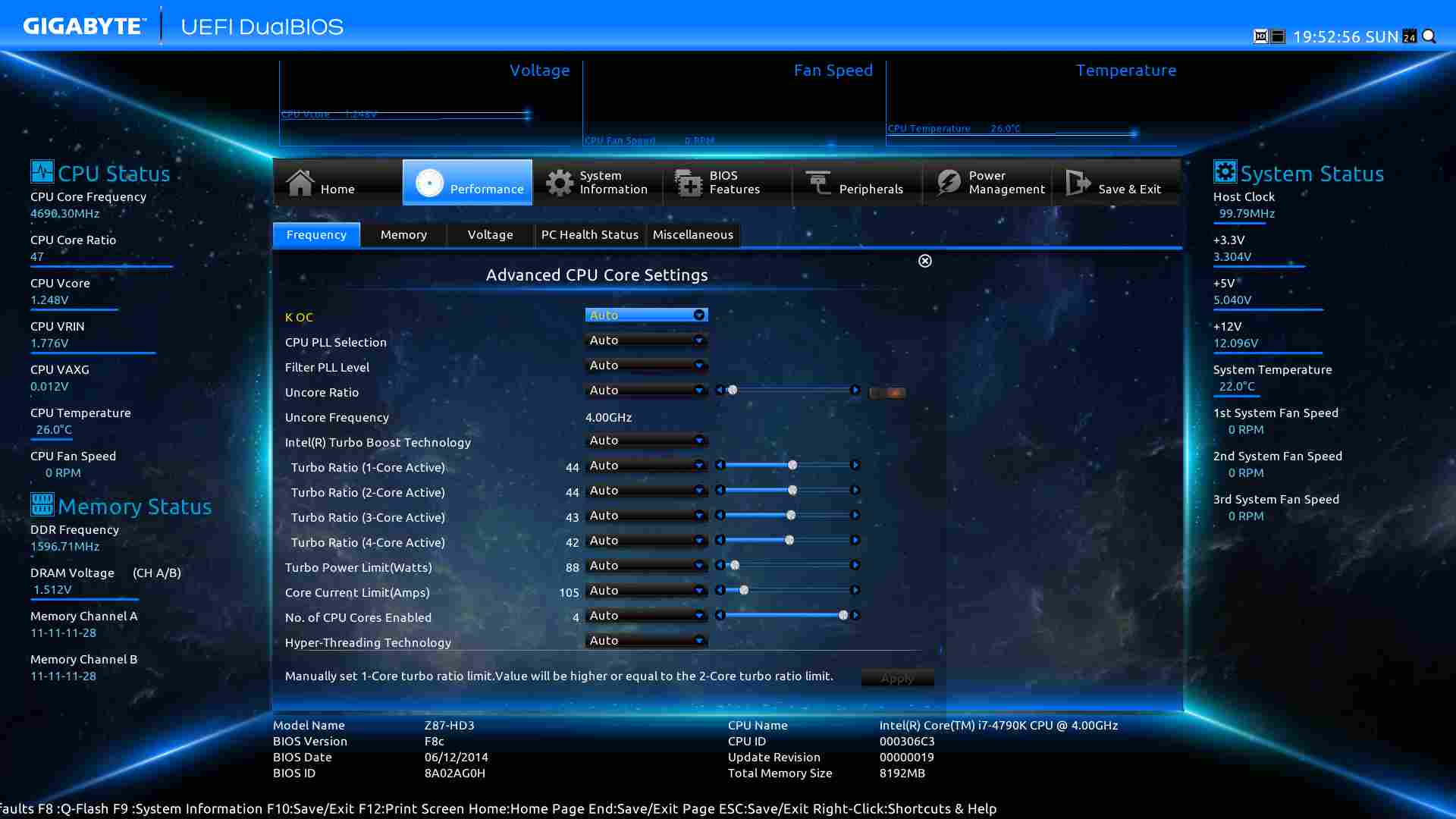
Task: Toggle the 24-hour clock format icon
Action: 1410,36
